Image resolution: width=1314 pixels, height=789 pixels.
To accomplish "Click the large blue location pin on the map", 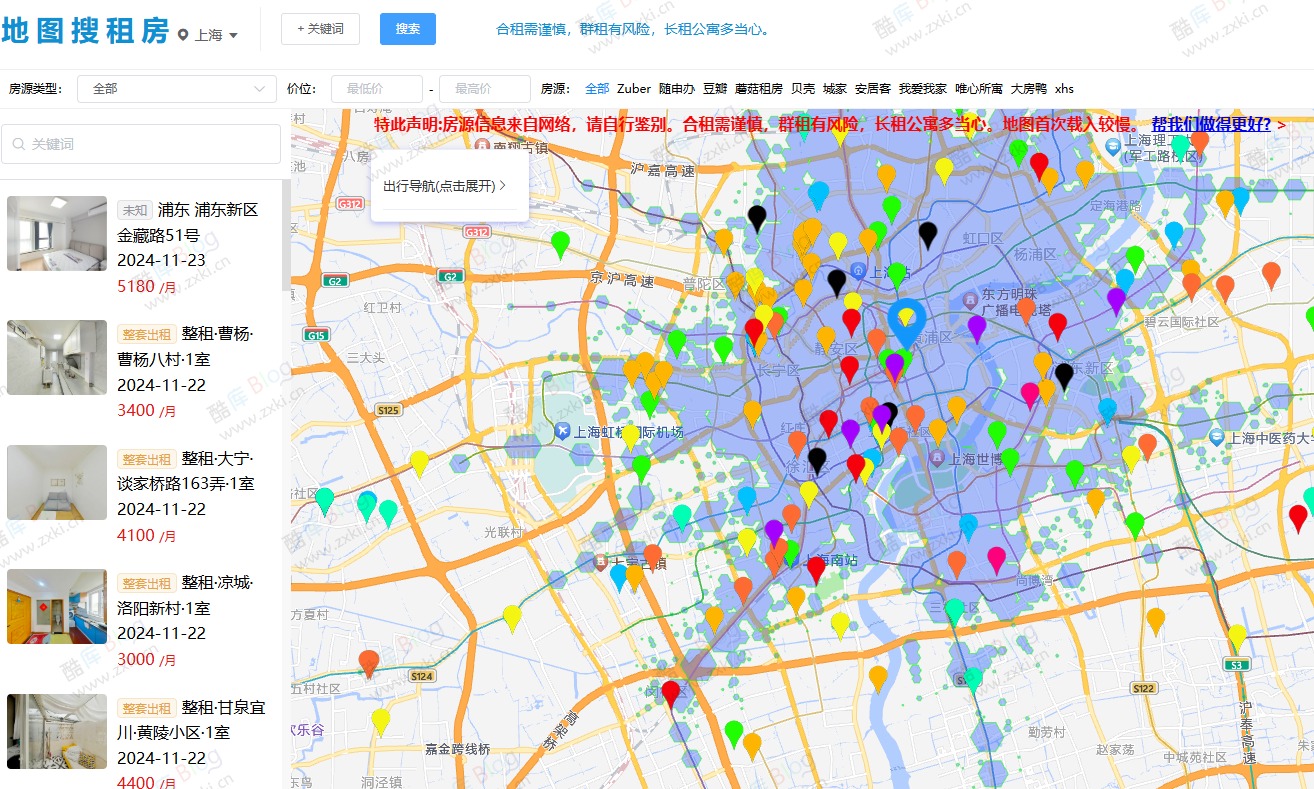I will click(907, 318).
